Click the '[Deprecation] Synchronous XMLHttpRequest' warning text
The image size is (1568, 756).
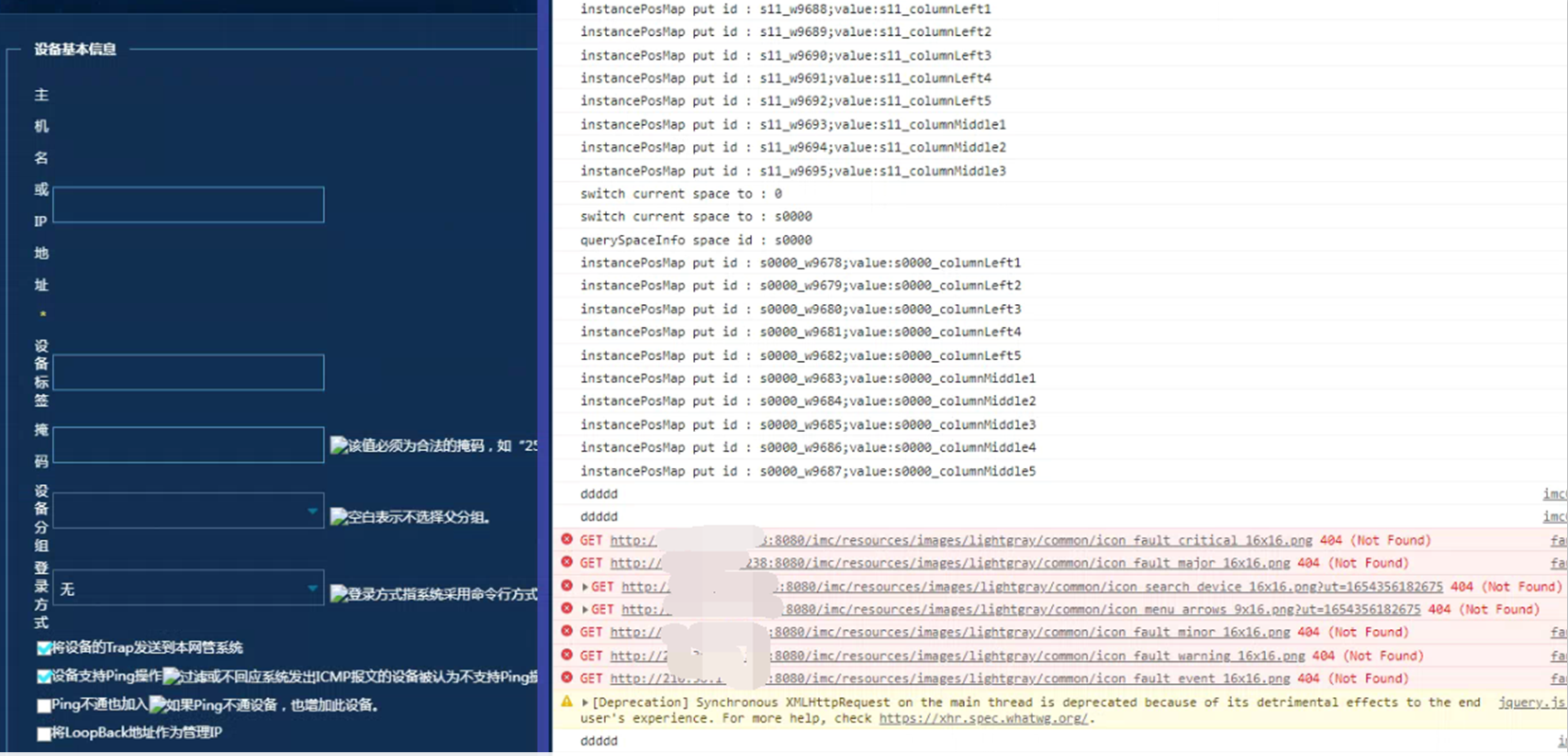1031,710
